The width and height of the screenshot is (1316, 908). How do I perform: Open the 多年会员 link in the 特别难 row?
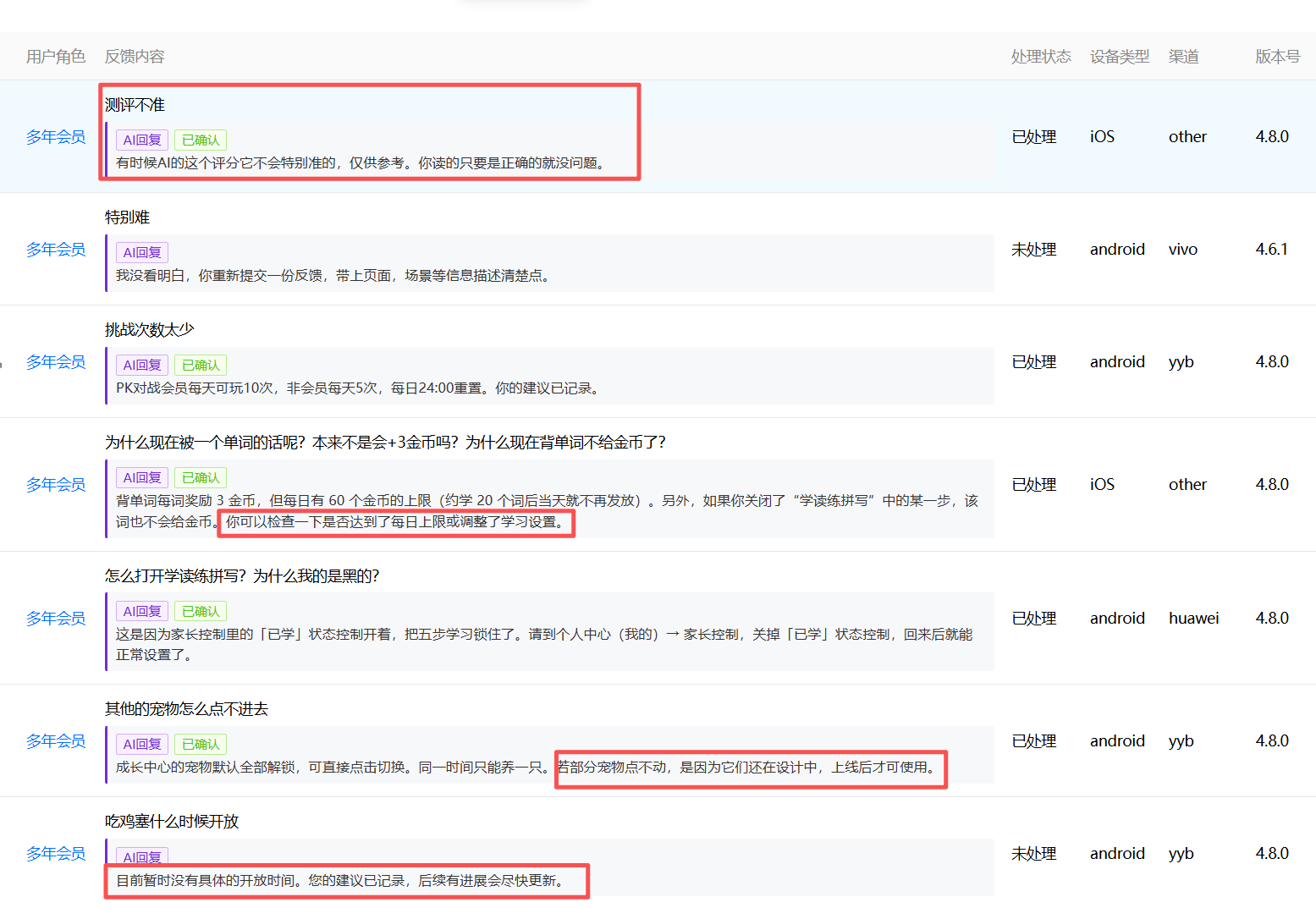56,250
